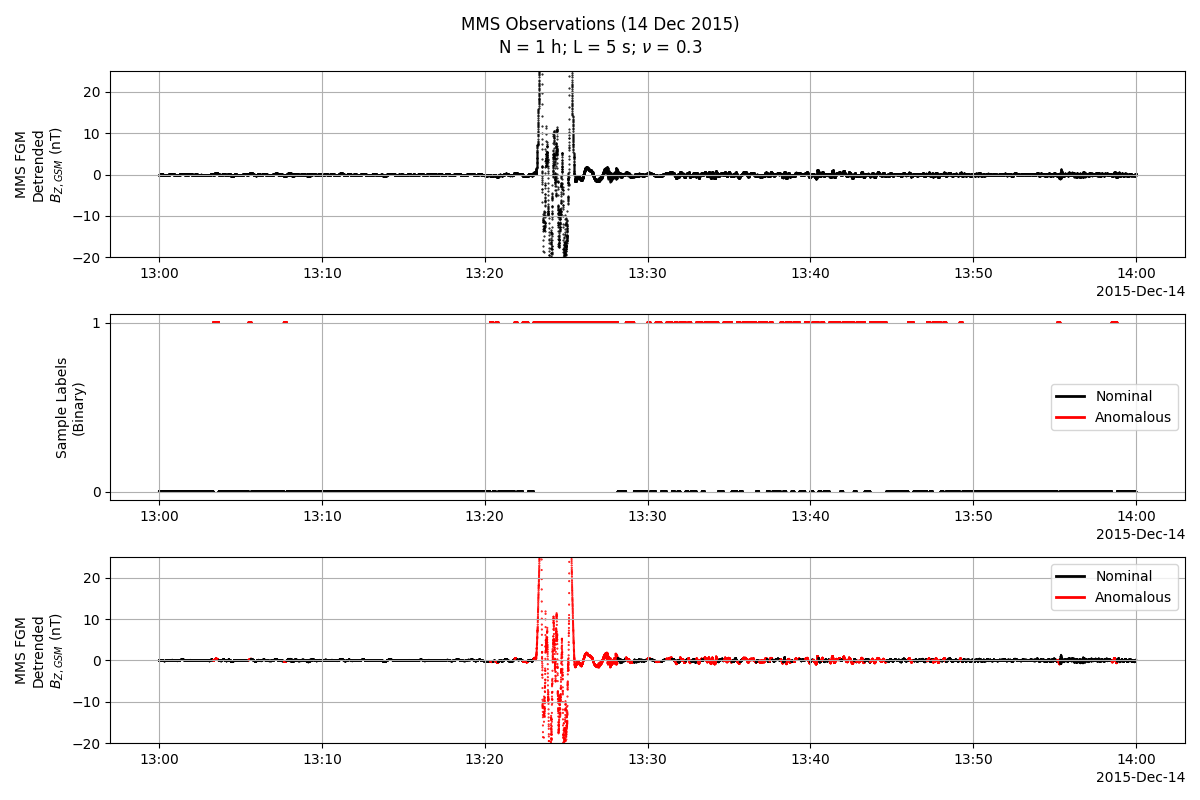This screenshot has width=1200, height=800.
Task: Click the top panel's "MMS FGM Detrended" y-axis label
Action: pyautogui.click(x=39, y=165)
